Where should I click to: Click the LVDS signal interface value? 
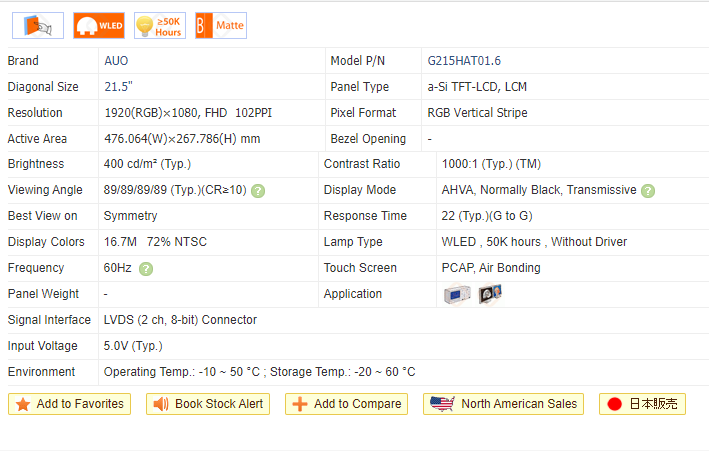[x=180, y=320]
